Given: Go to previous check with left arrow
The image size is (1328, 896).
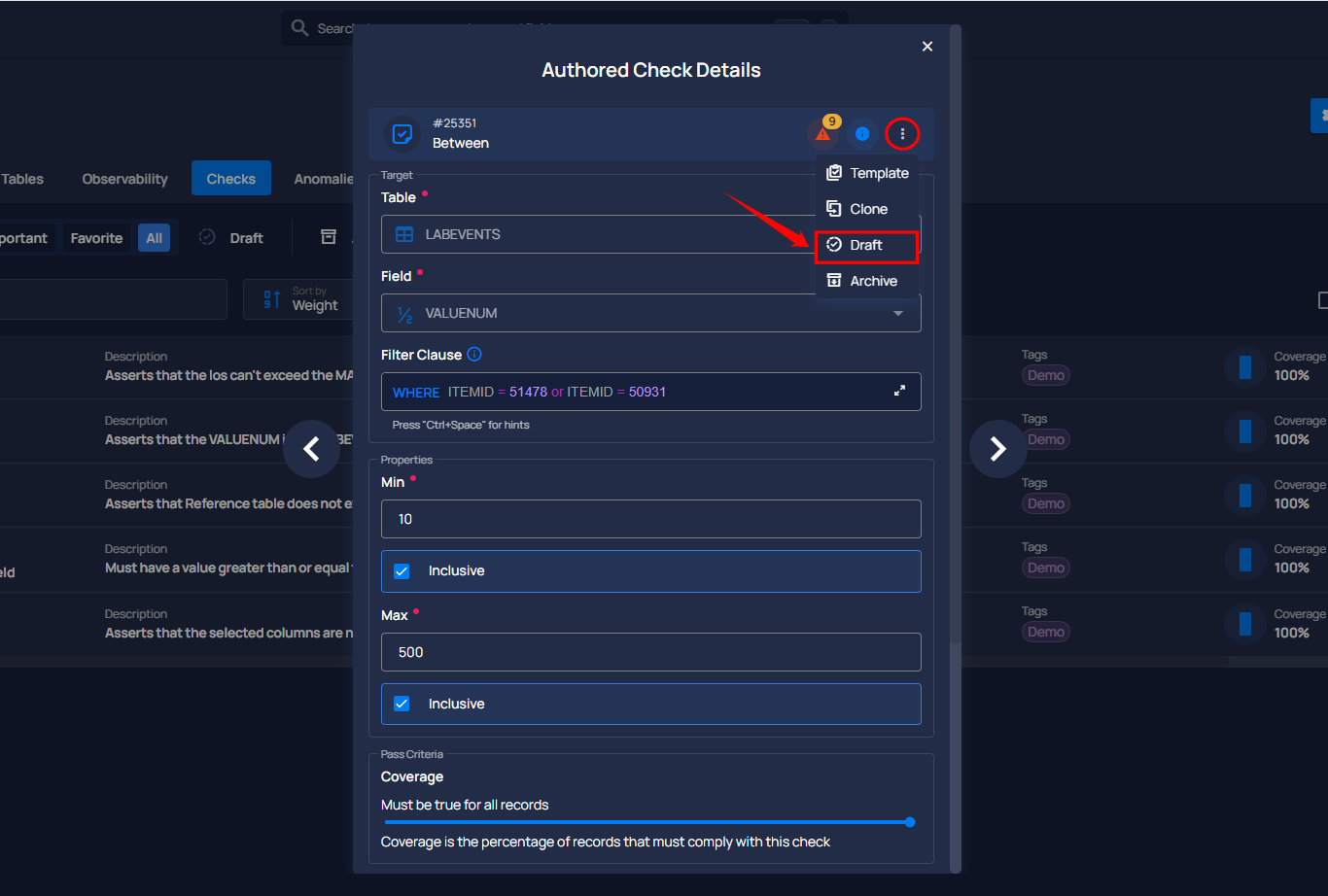Looking at the screenshot, I should point(311,449).
